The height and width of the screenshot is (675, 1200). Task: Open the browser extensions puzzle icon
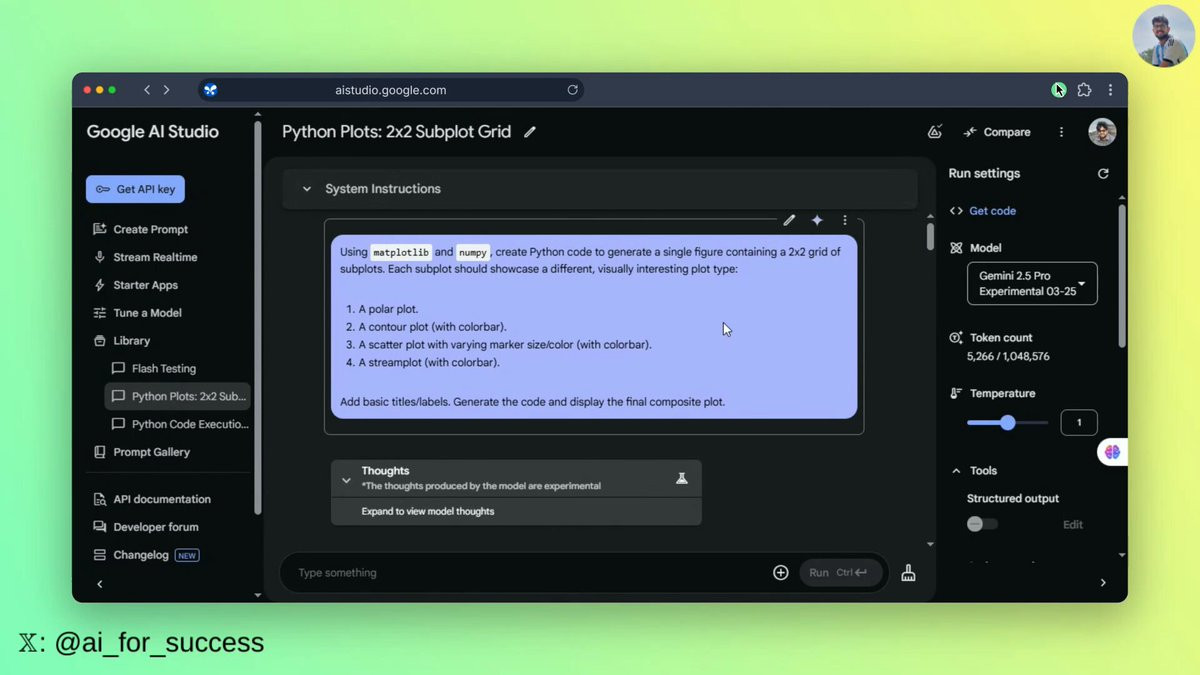tap(1084, 90)
